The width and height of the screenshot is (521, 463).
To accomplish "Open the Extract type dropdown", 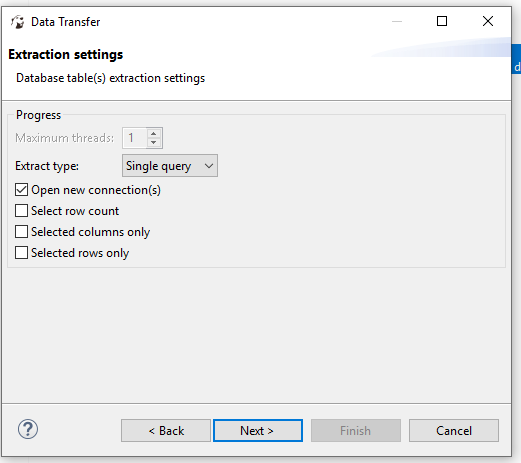I will 170,166.
